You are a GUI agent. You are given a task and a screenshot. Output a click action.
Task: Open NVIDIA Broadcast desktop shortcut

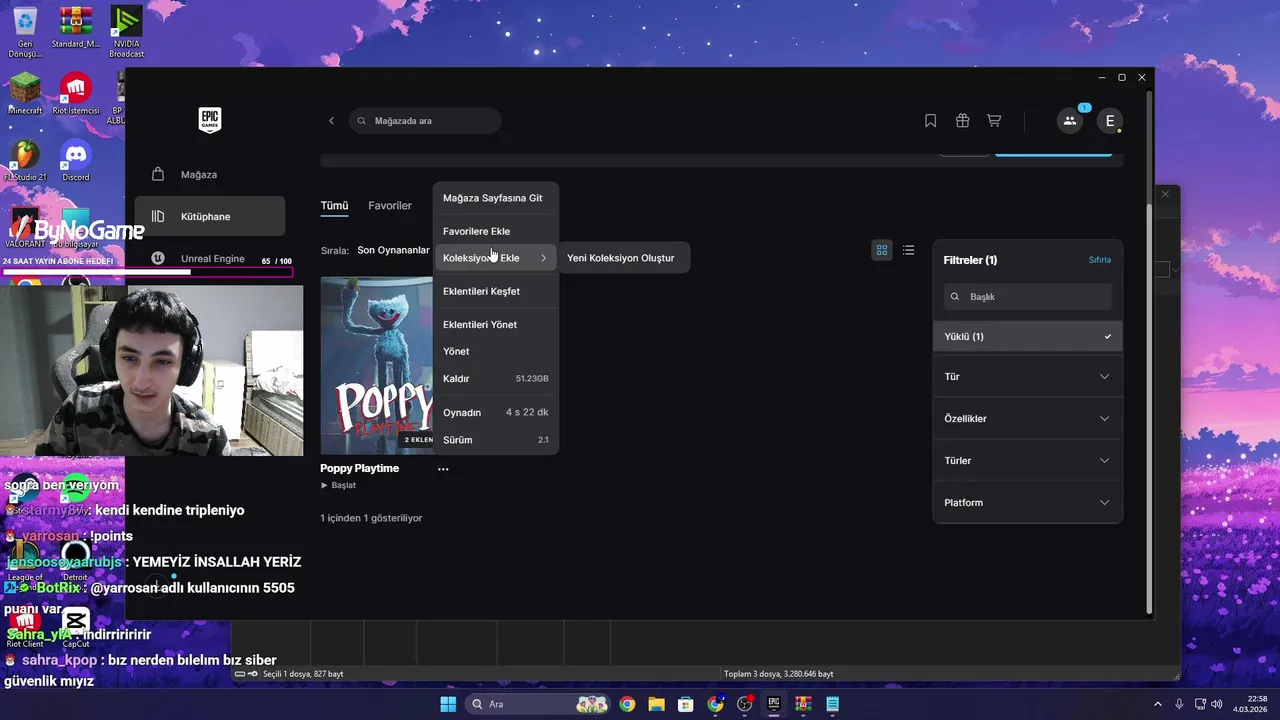[126, 32]
